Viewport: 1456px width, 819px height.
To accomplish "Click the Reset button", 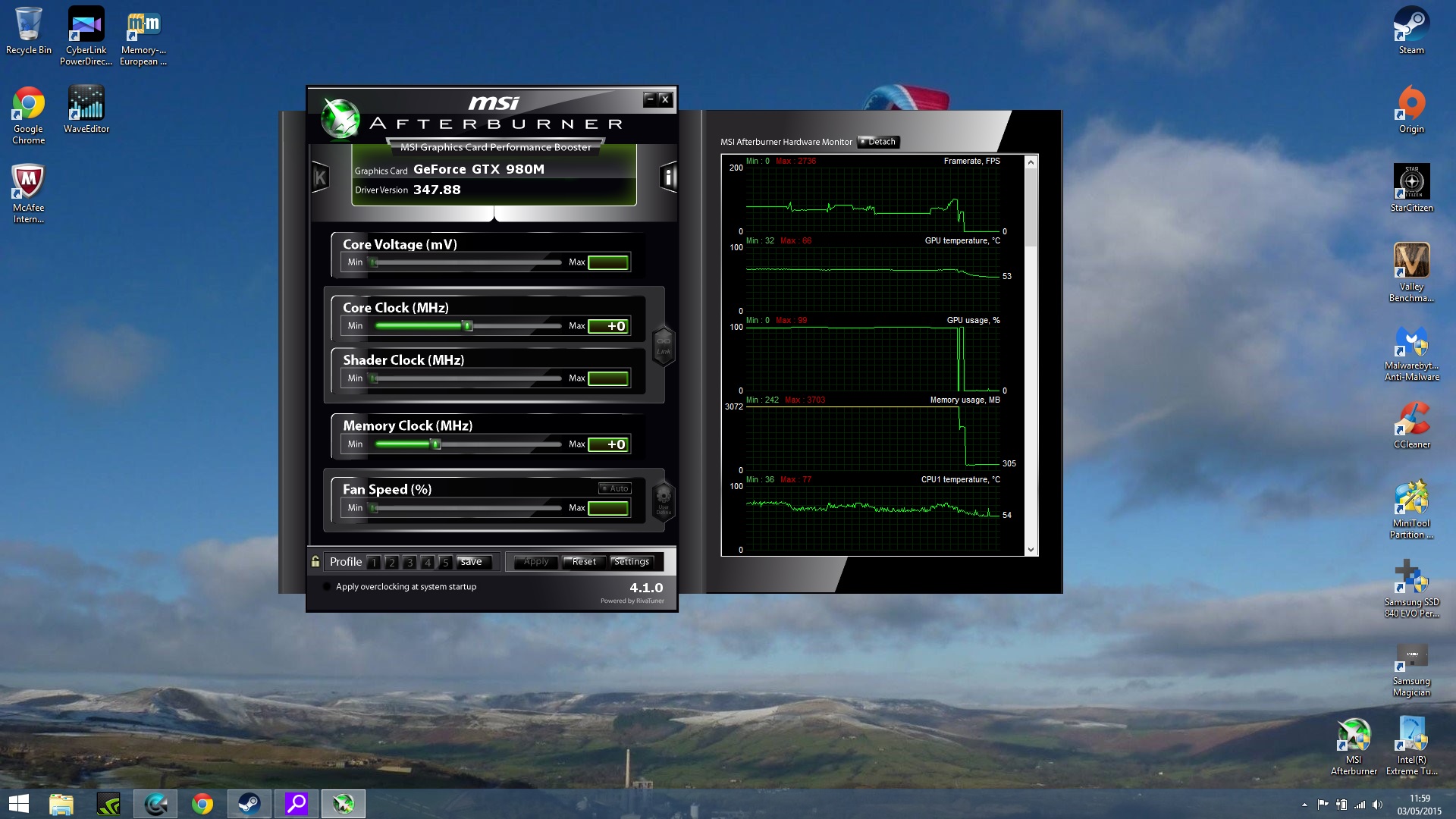I will [x=584, y=562].
